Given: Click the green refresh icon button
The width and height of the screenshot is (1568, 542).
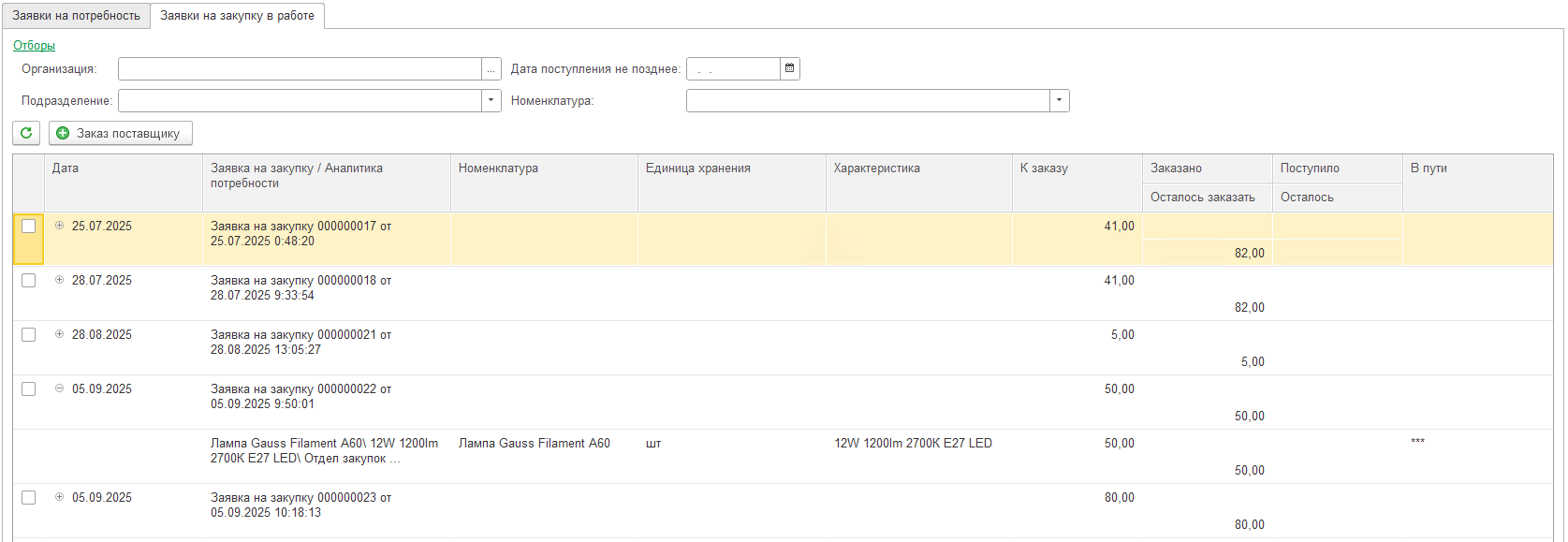Looking at the screenshot, I should 26,133.
